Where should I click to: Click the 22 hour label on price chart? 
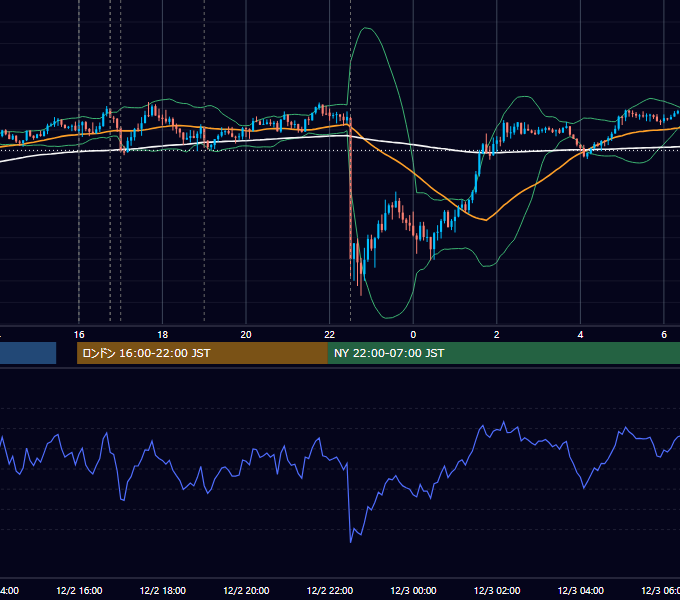pyautogui.click(x=330, y=335)
